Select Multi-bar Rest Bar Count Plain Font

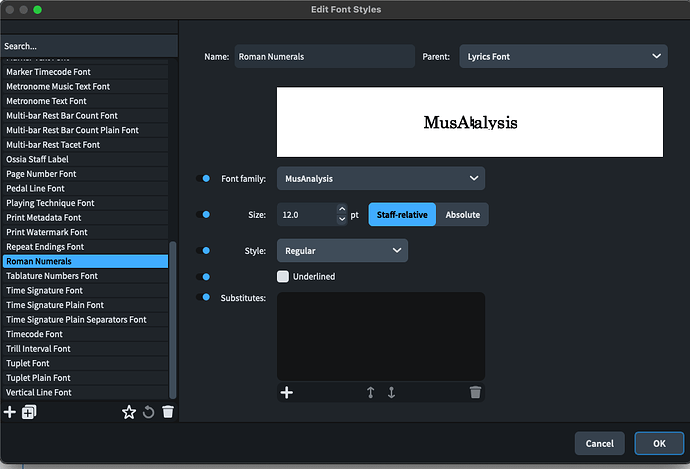click(85, 130)
